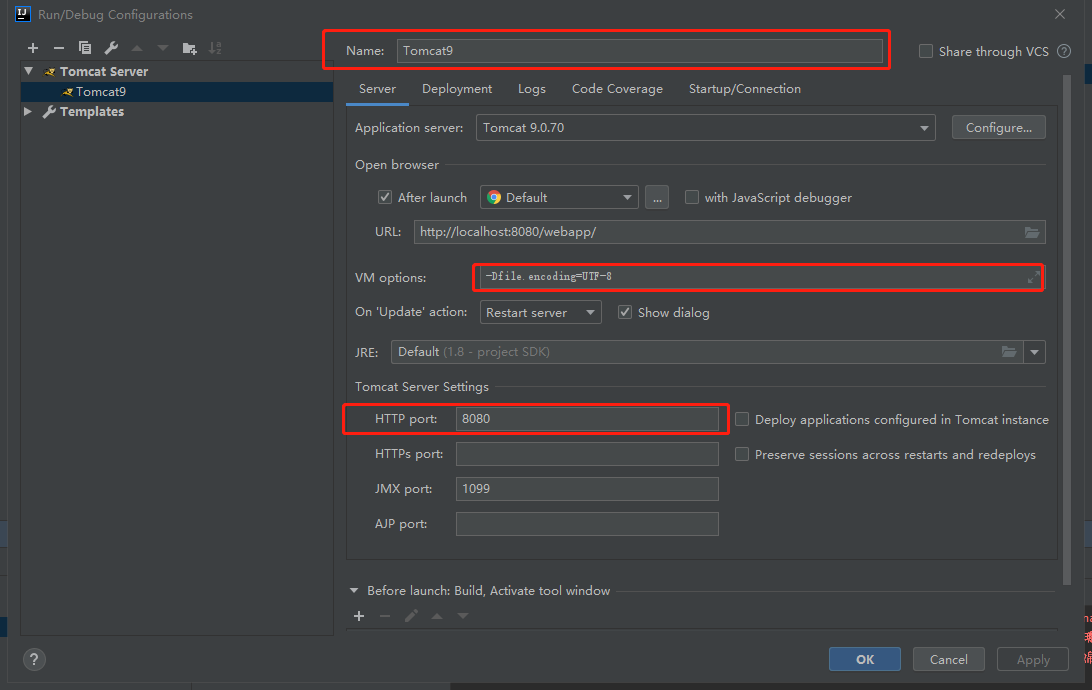Expand the VM options field editor
The width and height of the screenshot is (1092, 690).
click(1034, 277)
